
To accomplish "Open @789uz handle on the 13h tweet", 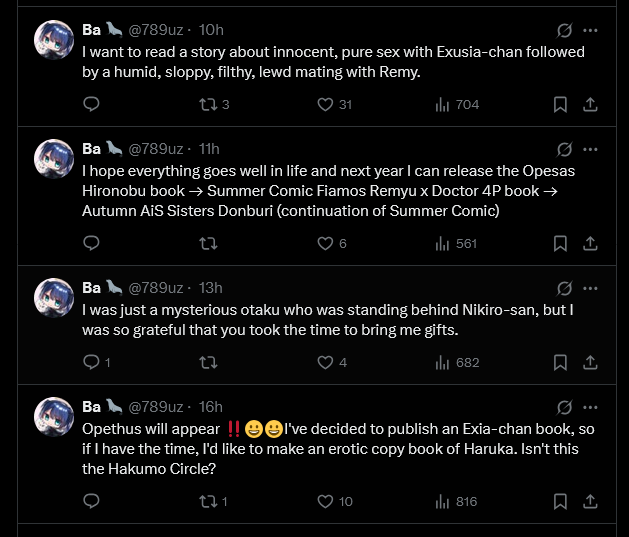I will (x=156, y=288).
